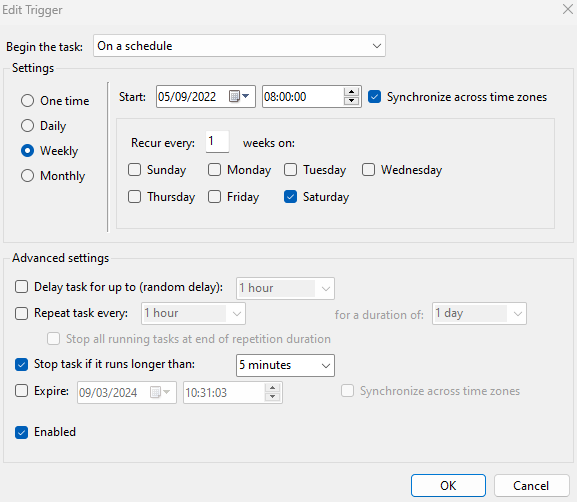Select the Weekly radio button
The height and width of the screenshot is (502, 577).
click(x=27, y=151)
